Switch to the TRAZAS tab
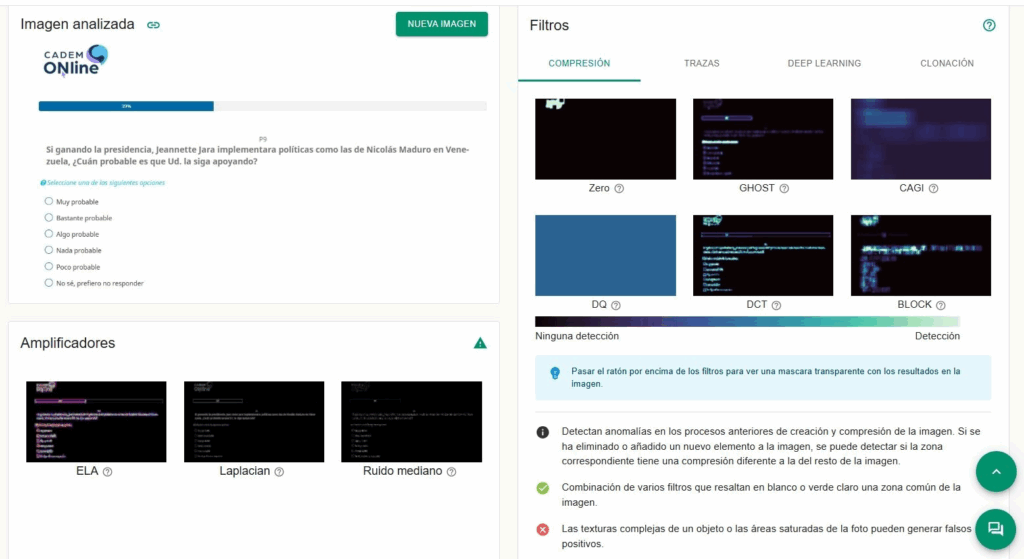The width and height of the screenshot is (1024, 559). click(x=701, y=63)
